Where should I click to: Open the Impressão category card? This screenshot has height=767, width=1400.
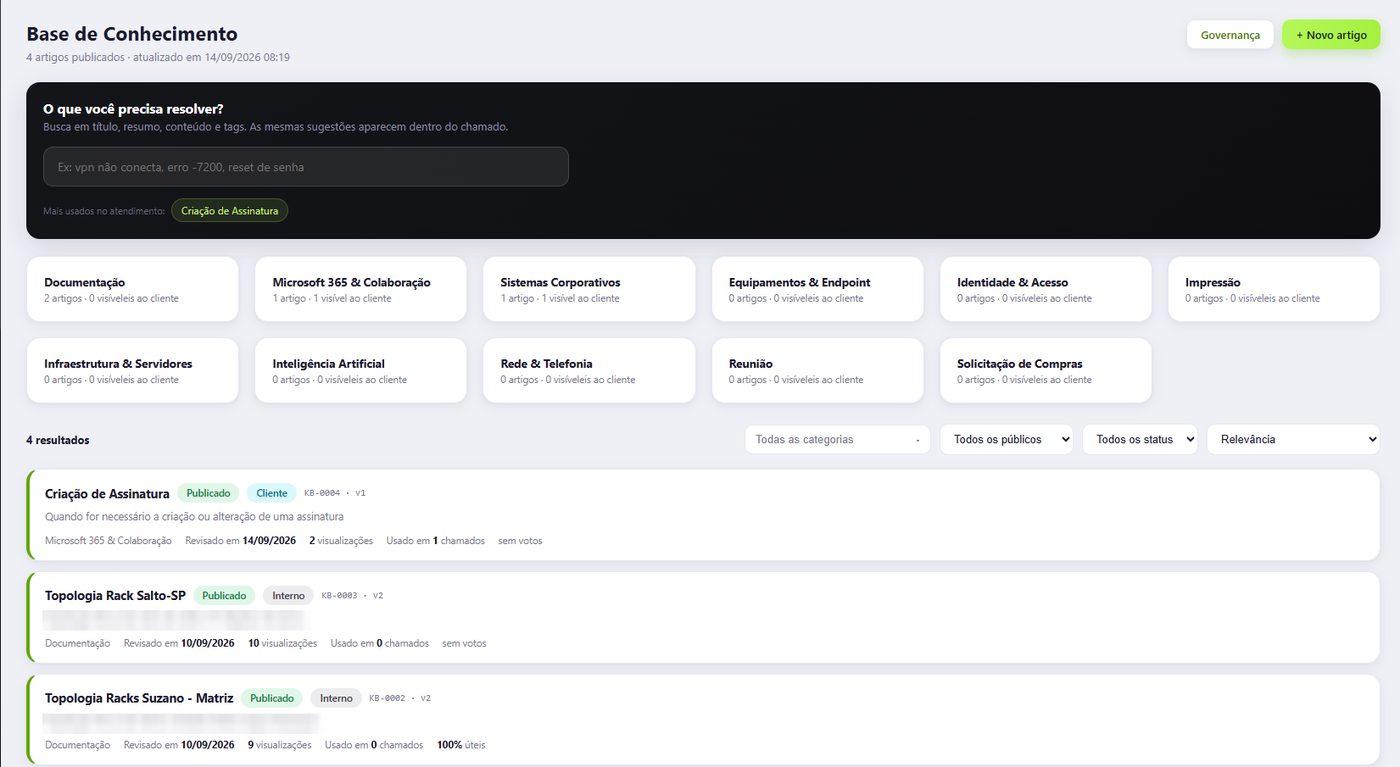(1274, 290)
